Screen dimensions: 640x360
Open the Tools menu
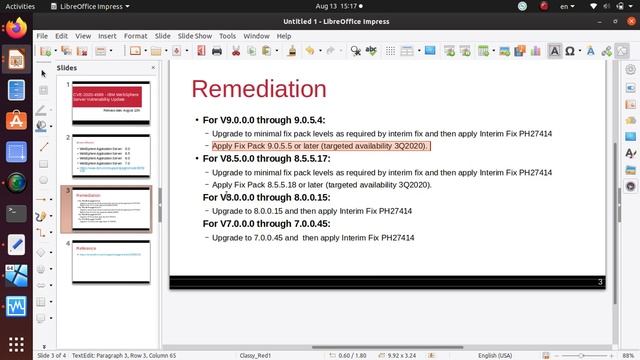[227, 36]
